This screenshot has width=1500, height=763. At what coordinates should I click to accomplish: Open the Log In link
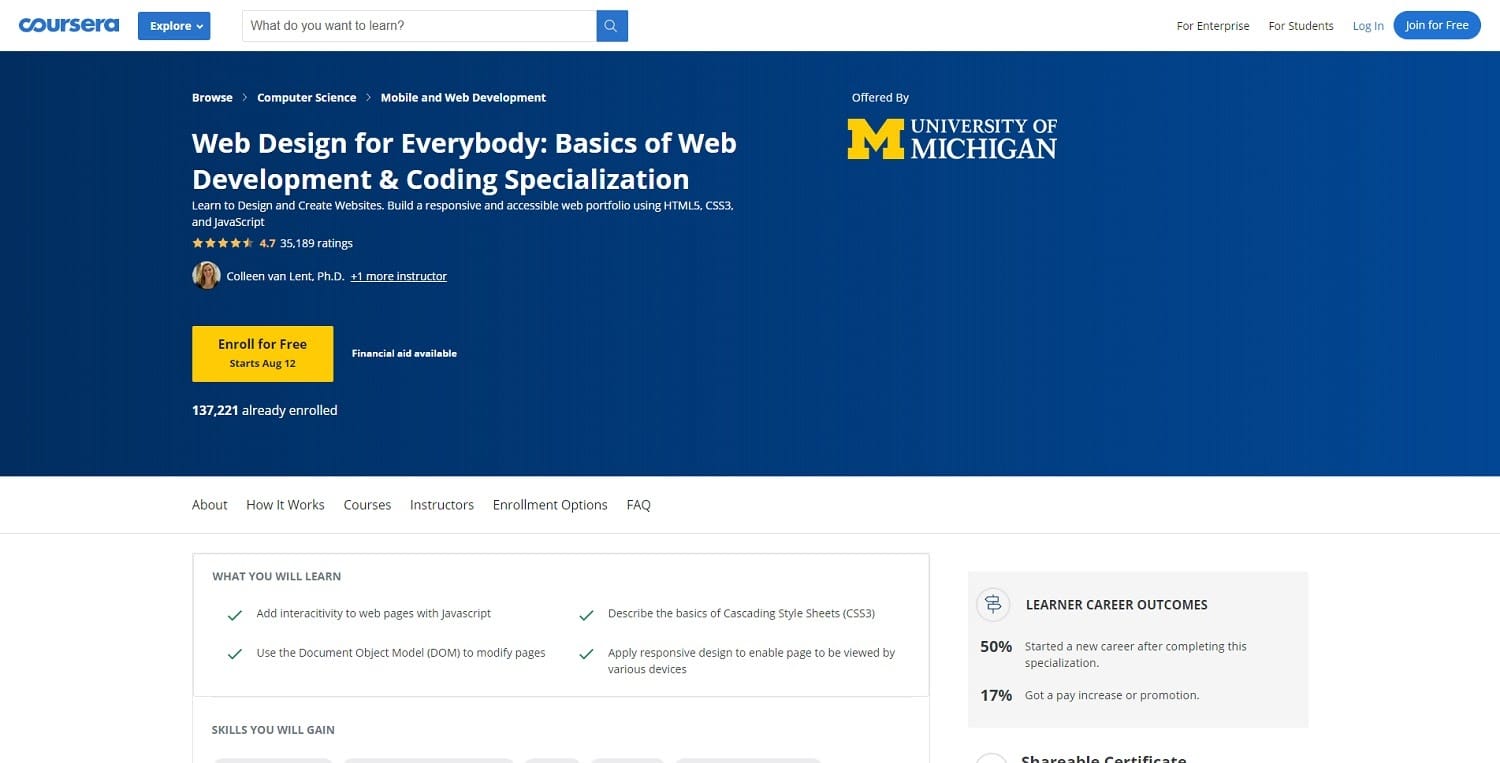click(1368, 26)
